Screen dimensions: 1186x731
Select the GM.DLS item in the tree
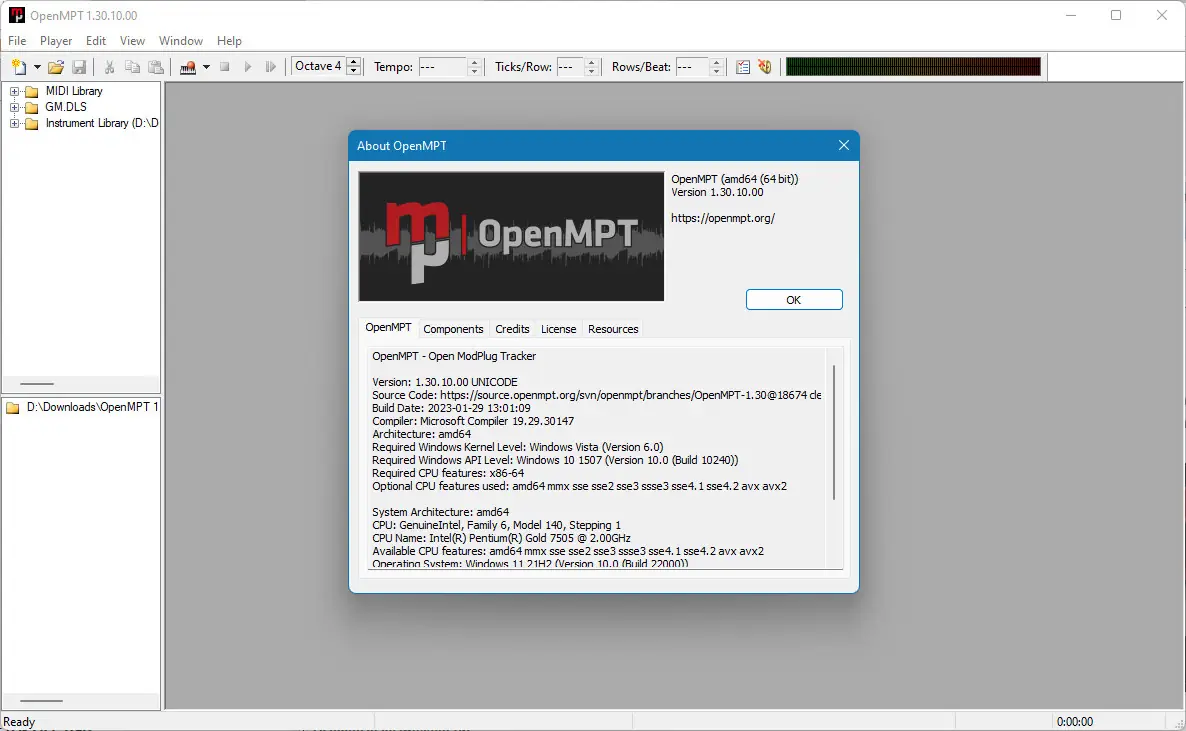(66, 107)
